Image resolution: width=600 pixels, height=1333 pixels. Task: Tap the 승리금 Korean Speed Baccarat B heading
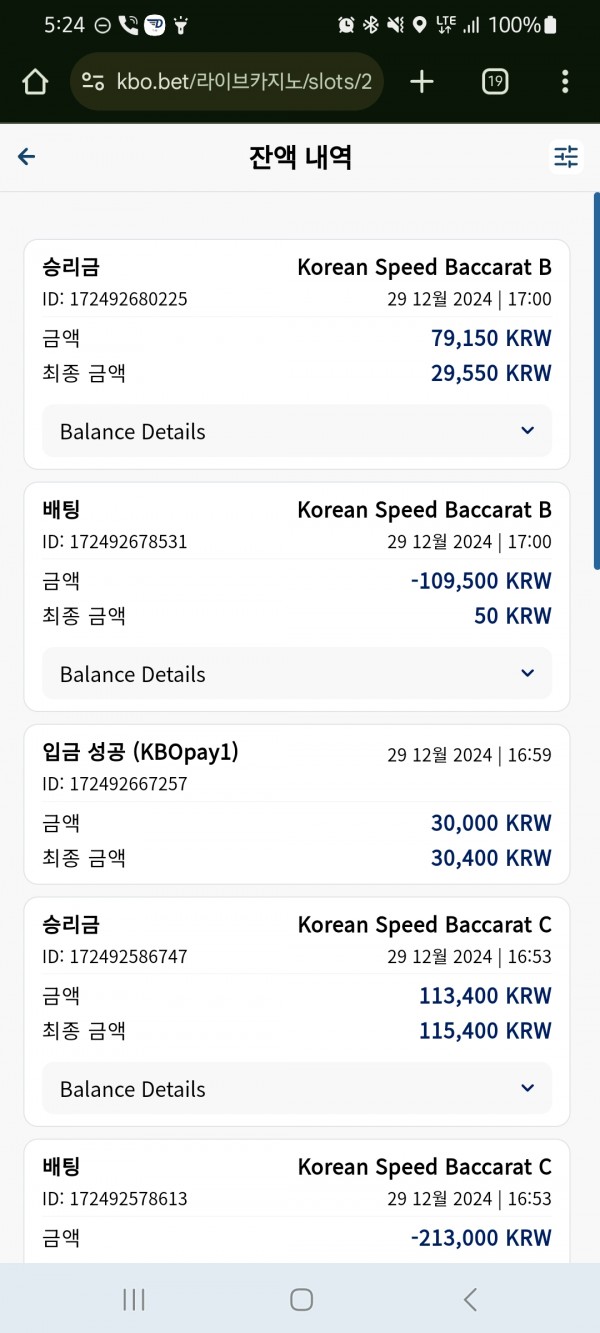(297, 267)
